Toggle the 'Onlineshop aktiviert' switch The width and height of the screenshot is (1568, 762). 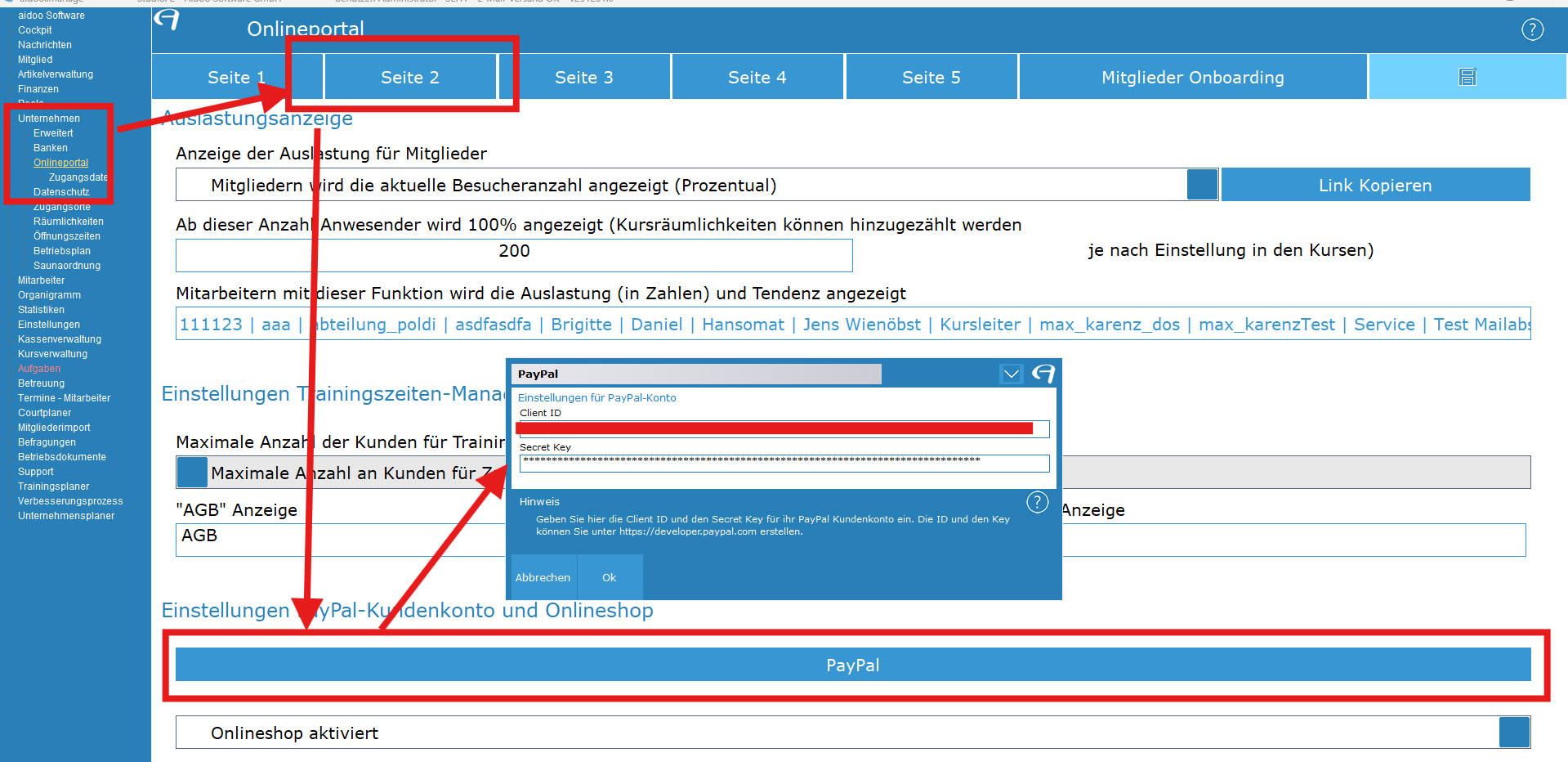pyautogui.click(x=1514, y=733)
